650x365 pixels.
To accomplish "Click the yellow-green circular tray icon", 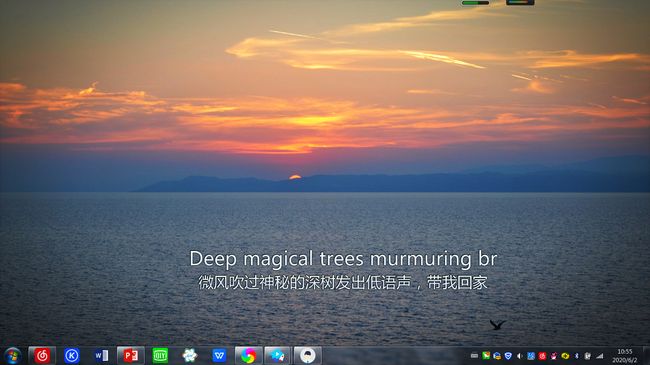I will 565,356.
